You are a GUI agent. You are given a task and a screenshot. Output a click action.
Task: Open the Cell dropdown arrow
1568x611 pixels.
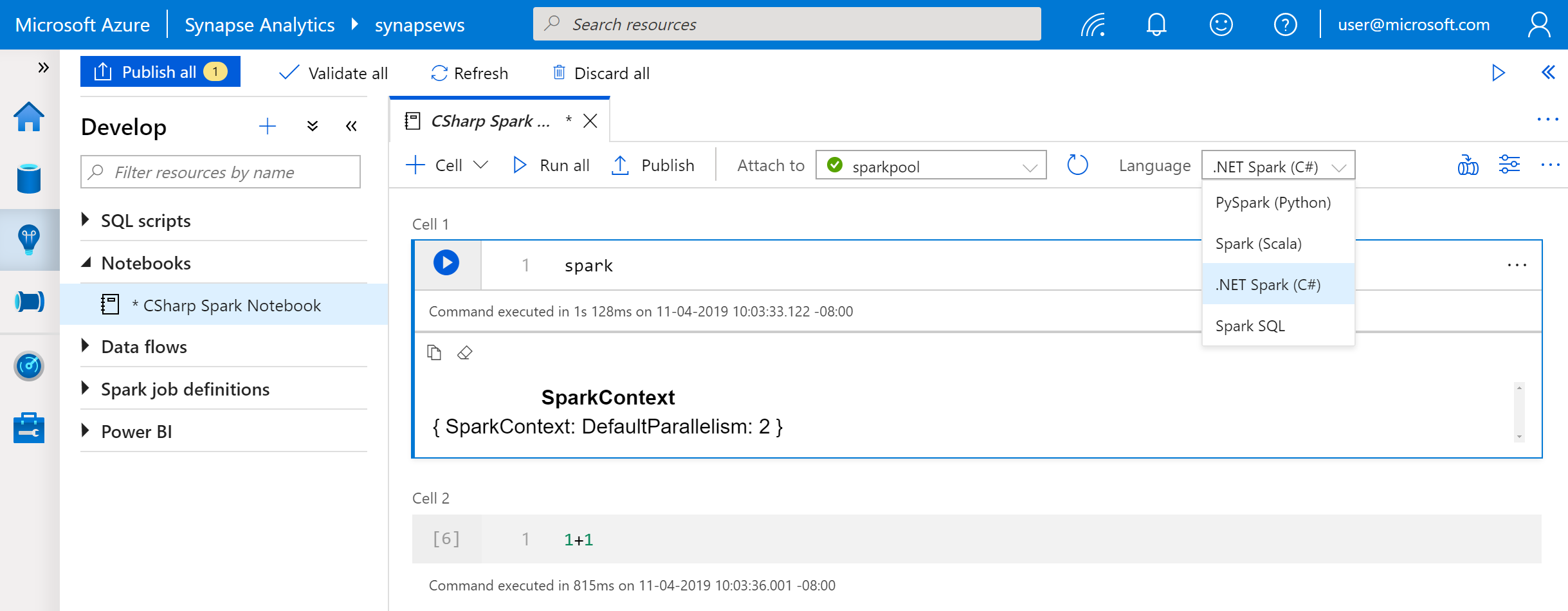point(480,165)
